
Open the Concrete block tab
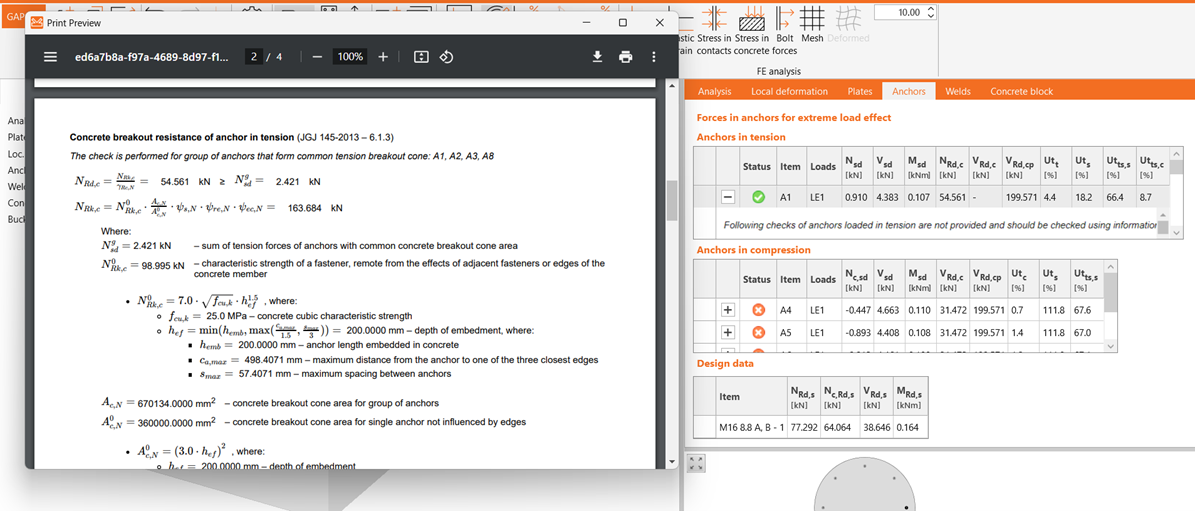[x=1021, y=91]
